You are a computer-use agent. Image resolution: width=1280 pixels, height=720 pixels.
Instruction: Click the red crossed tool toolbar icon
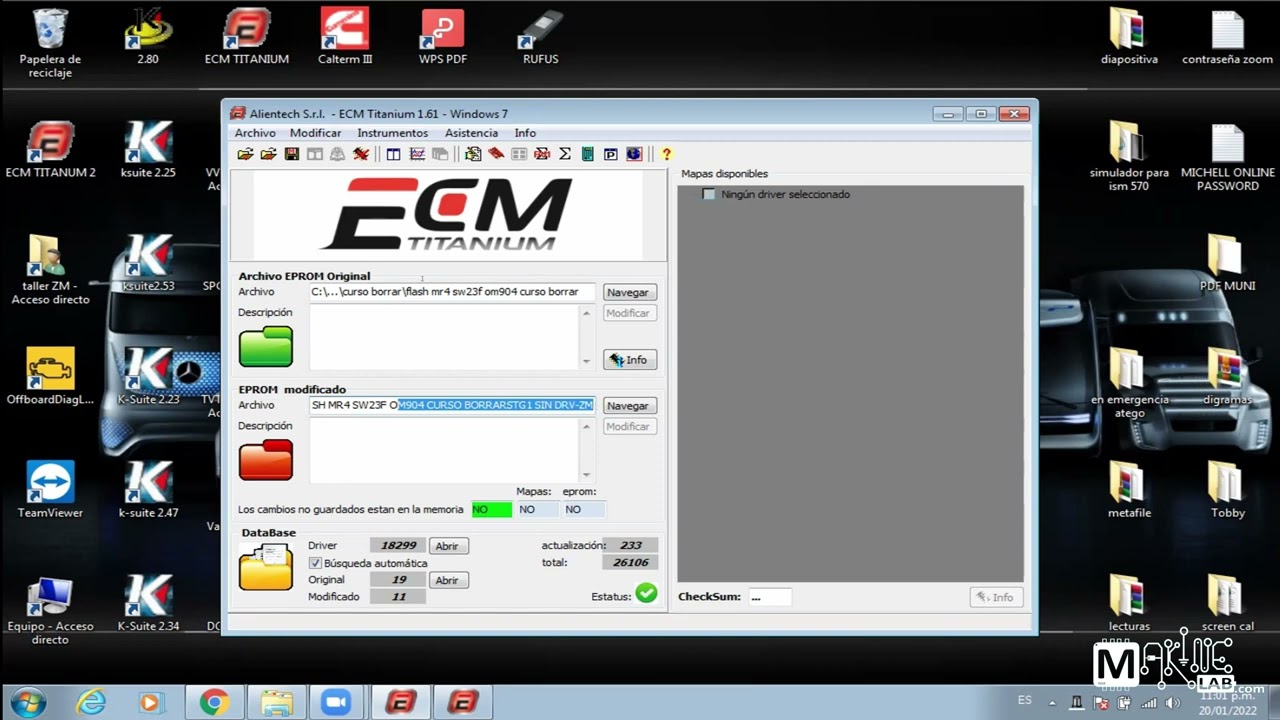(361, 154)
